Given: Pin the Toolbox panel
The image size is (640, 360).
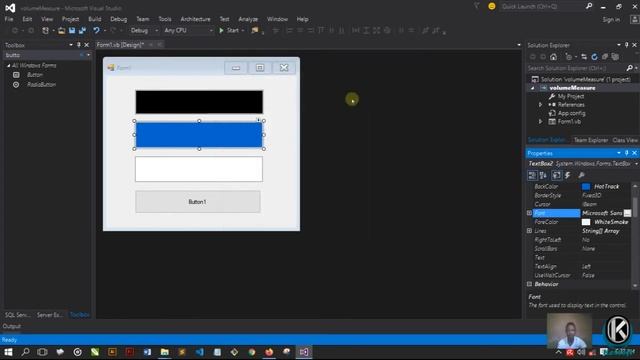Looking at the screenshot, I should tap(79, 45).
